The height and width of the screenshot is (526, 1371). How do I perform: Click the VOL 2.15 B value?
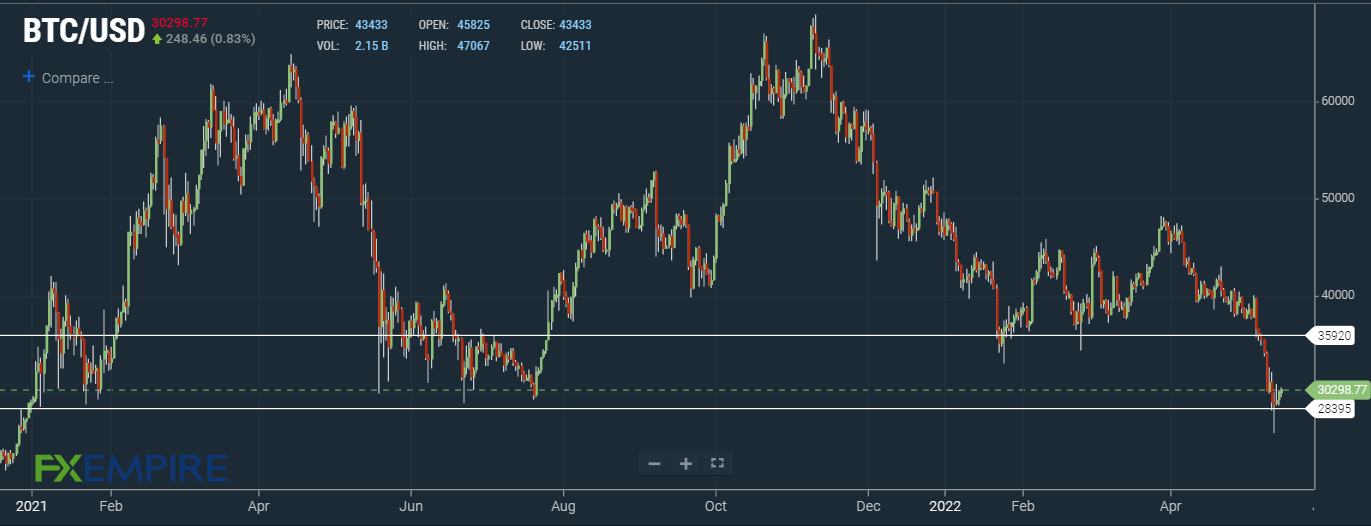(371, 46)
